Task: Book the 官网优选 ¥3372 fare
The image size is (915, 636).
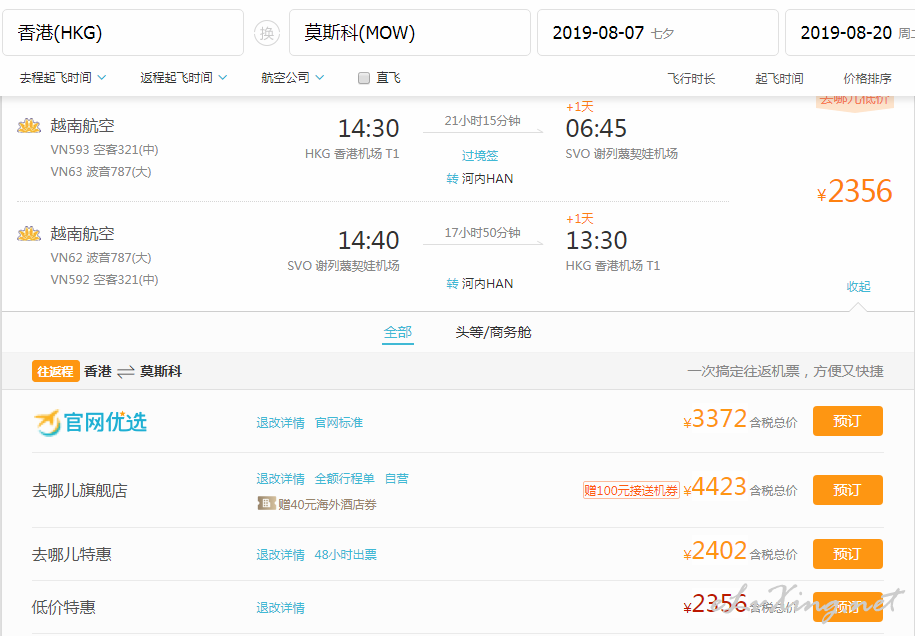Action: click(847, 421)
